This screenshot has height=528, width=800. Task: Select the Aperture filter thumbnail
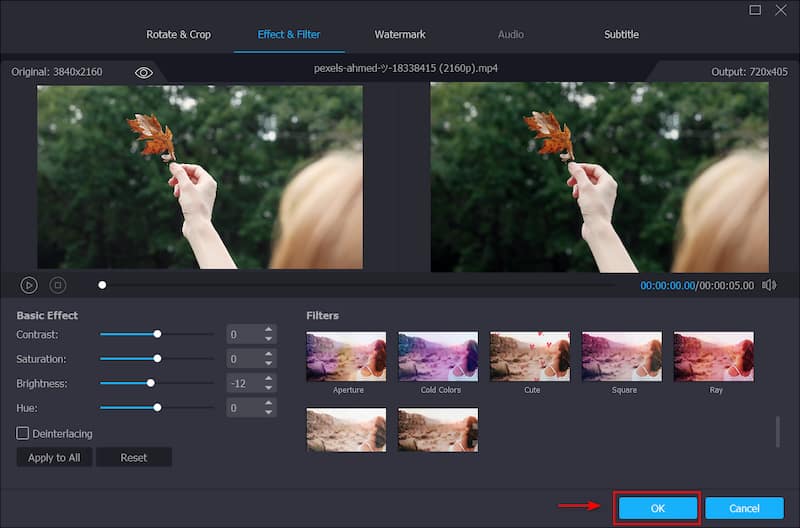[x=346, y=356]
